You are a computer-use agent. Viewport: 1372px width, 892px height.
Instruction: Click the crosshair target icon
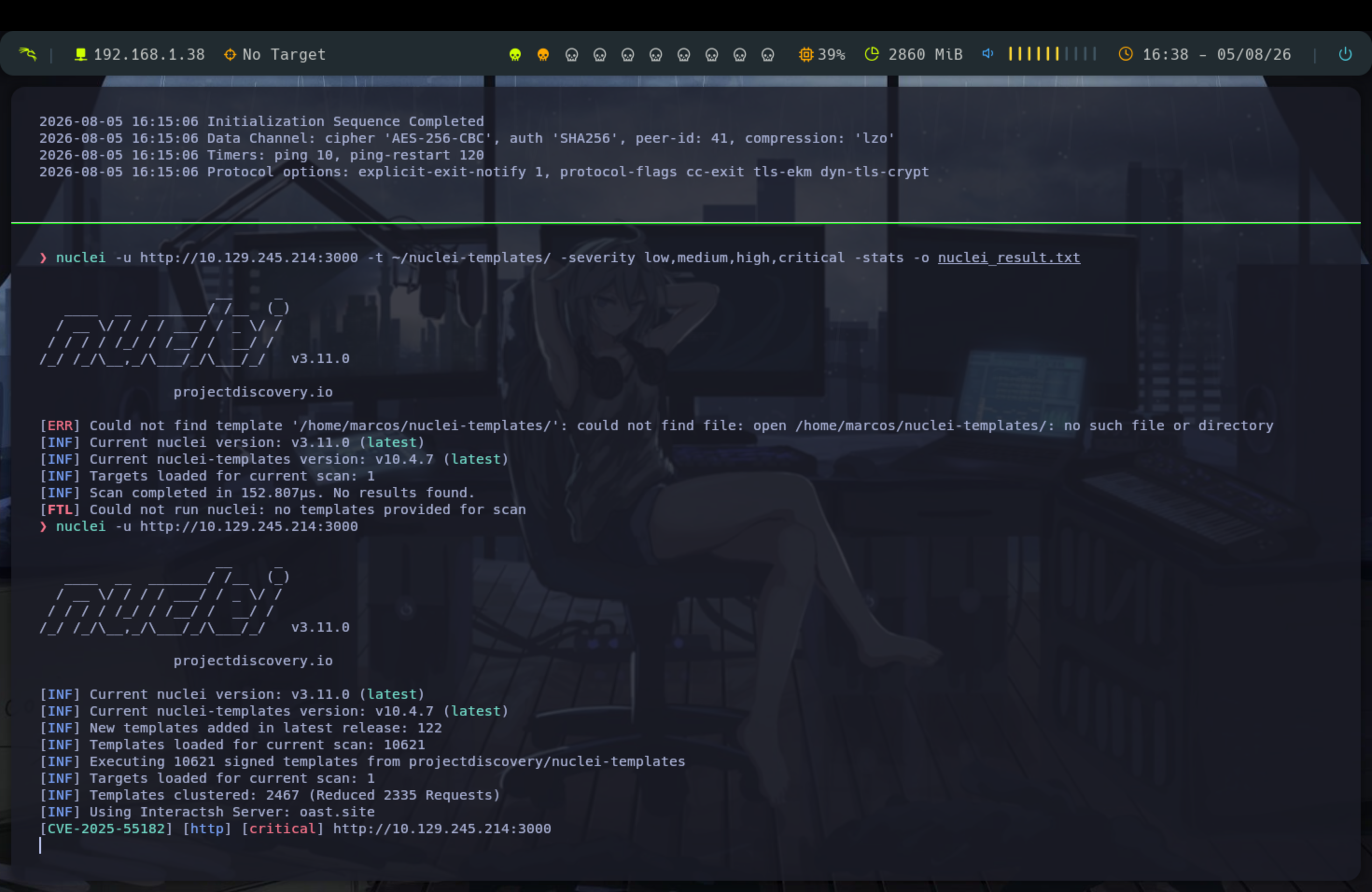pos(230,54)
